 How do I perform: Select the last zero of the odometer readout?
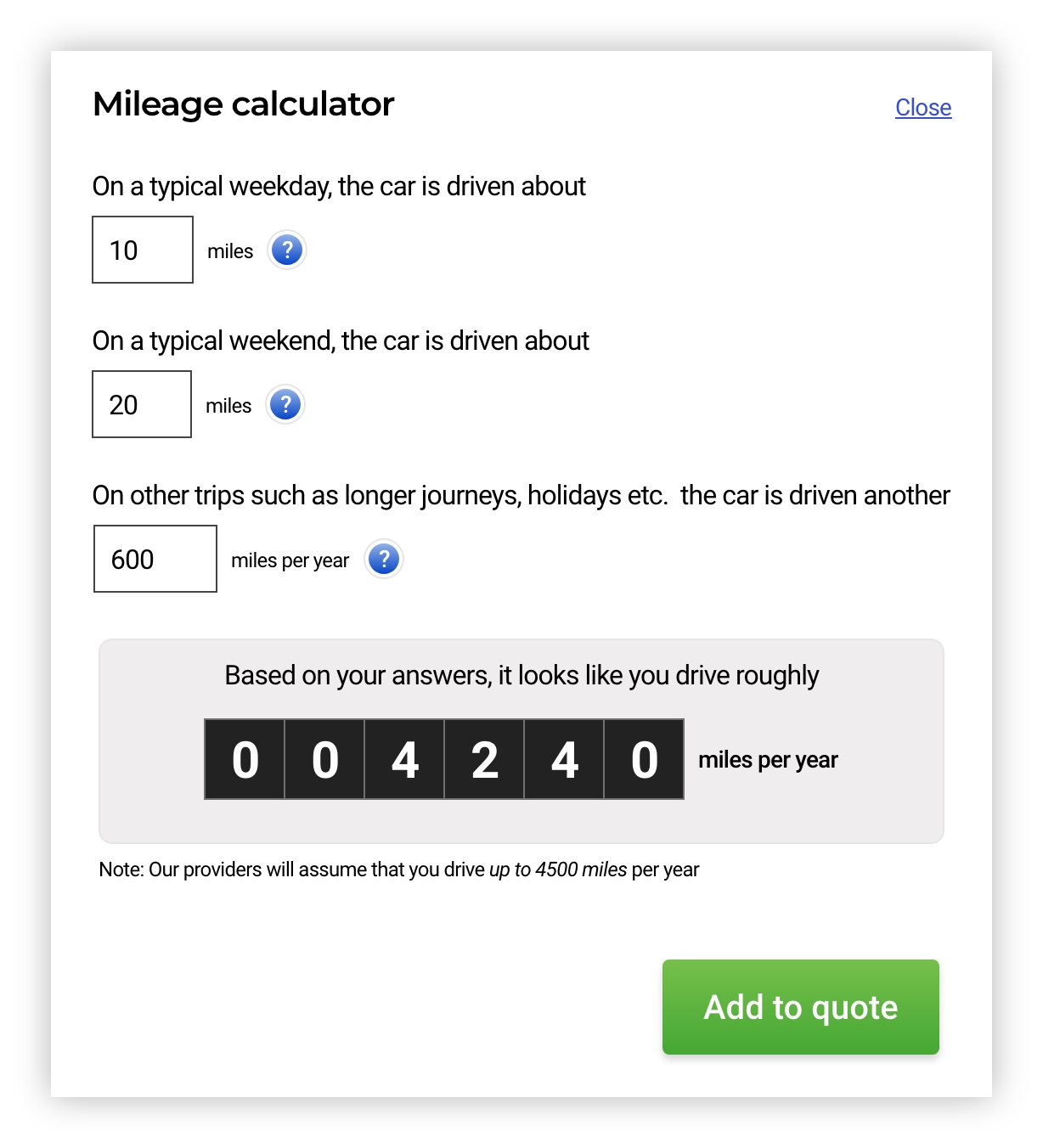[643, 760]
